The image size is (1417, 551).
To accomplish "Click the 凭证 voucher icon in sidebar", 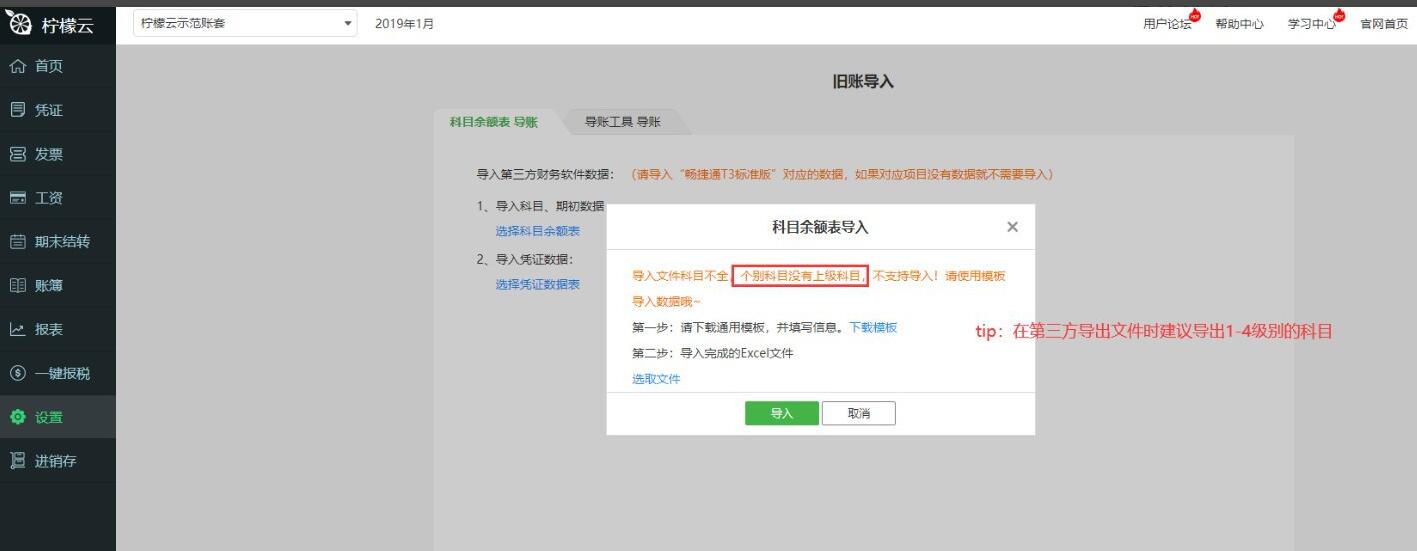I will [x=17, y=110].
